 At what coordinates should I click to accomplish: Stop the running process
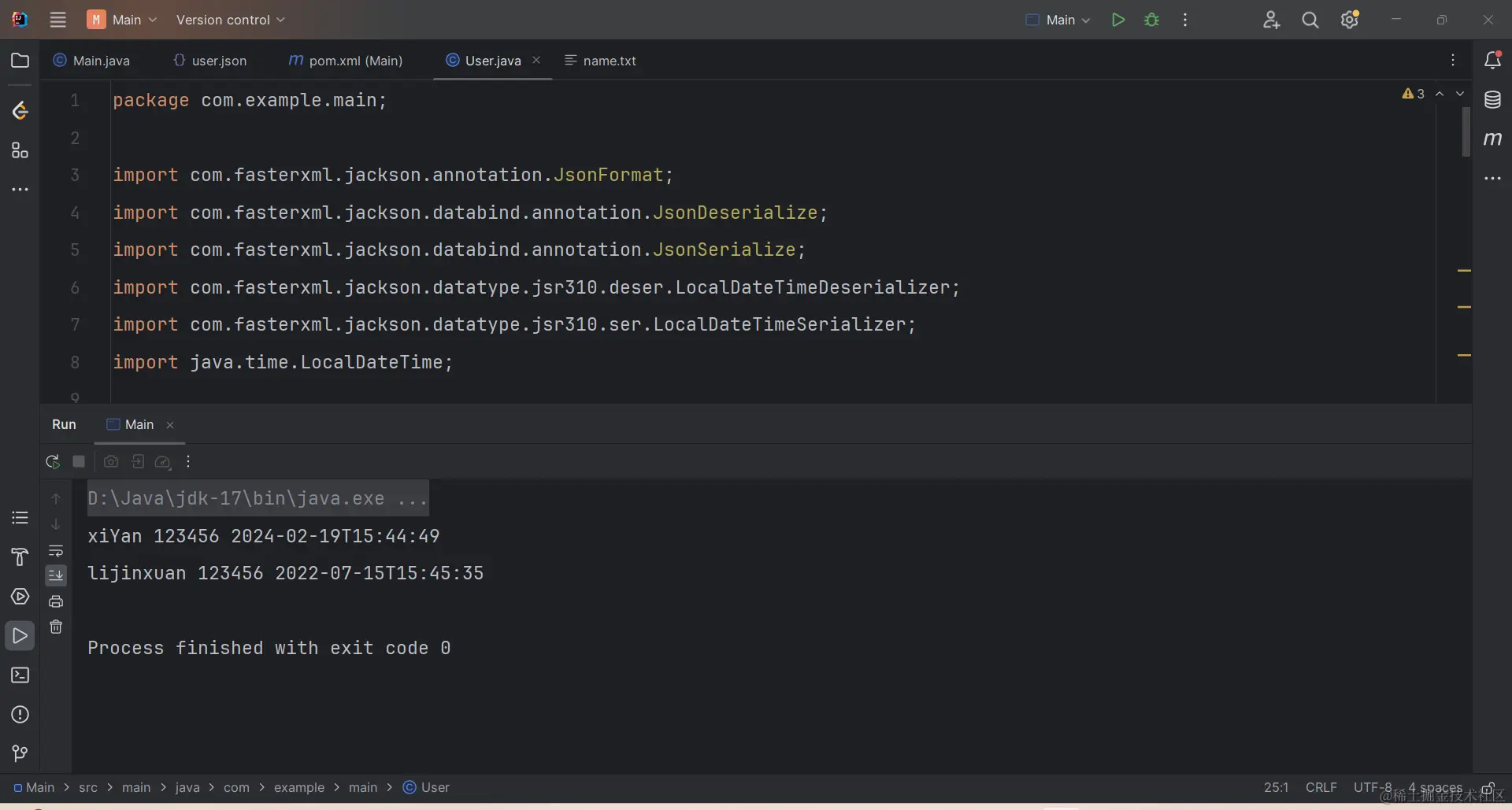pos(79,461)
